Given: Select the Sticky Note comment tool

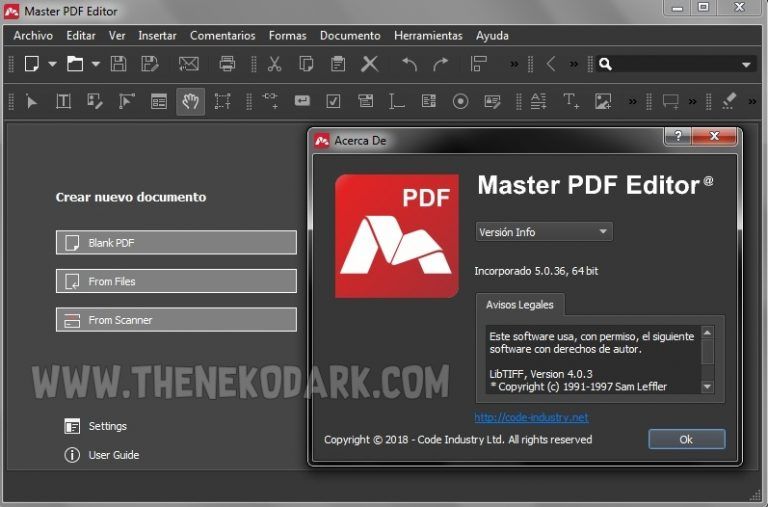Looking at the screenshot, I should pyautogui.click(x=671, y=102).
